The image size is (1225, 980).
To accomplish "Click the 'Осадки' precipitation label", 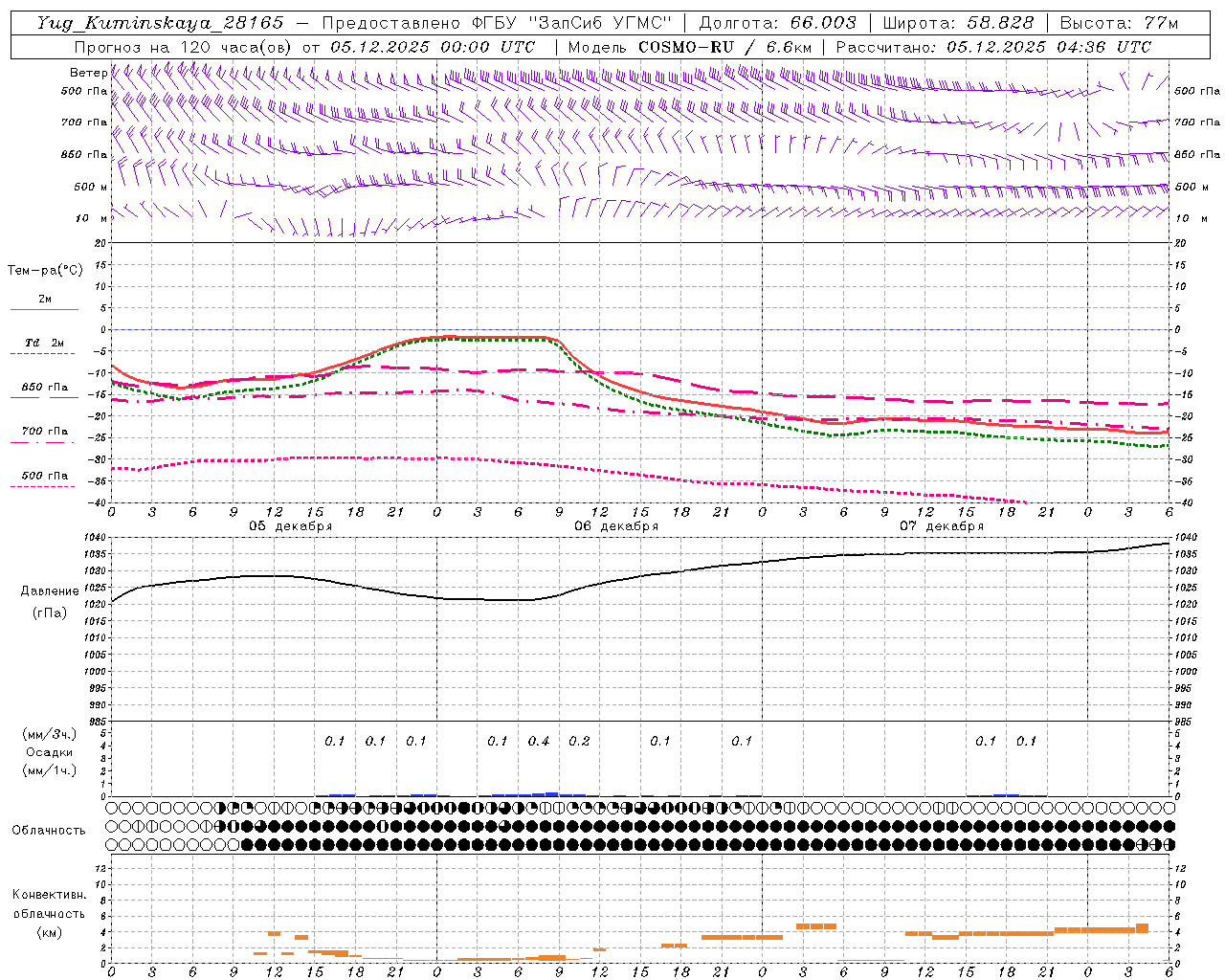I will (50, 752).
